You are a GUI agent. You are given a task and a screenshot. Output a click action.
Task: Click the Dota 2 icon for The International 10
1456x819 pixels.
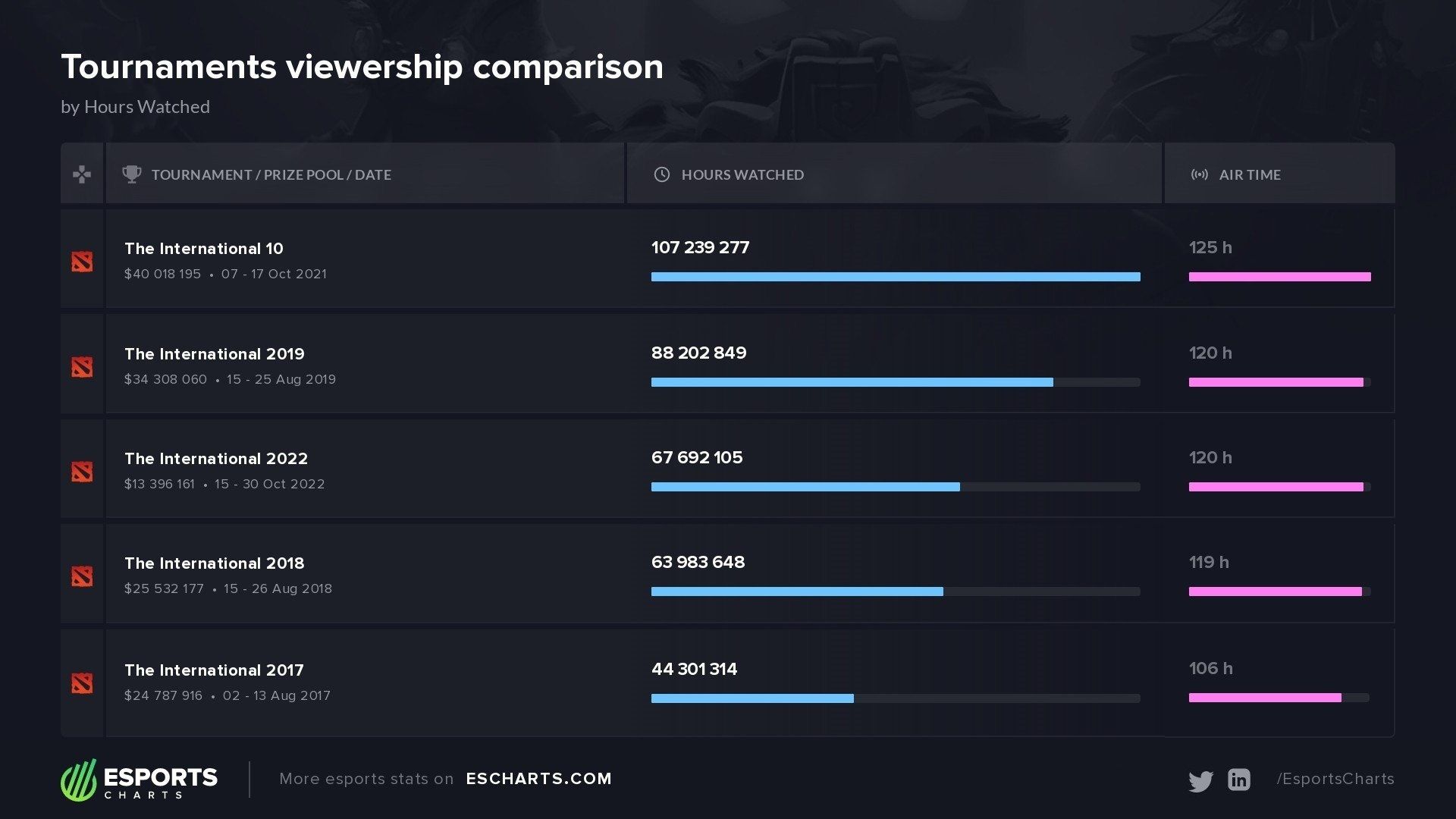(x=82, y=261)
